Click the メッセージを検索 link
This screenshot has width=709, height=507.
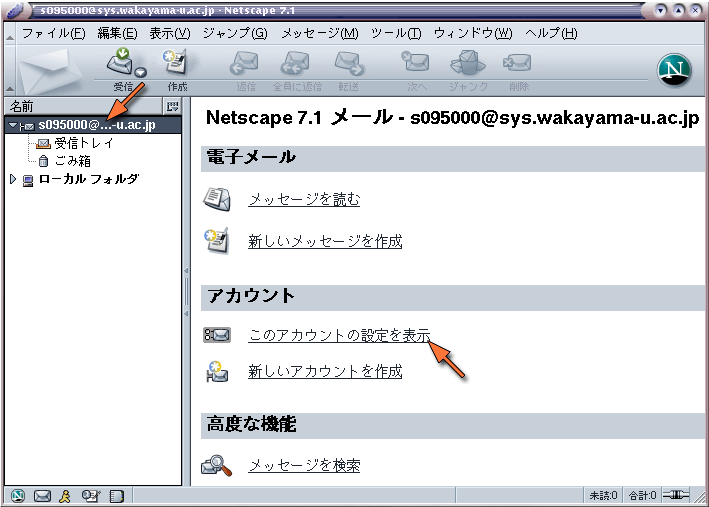coord(304,465)
